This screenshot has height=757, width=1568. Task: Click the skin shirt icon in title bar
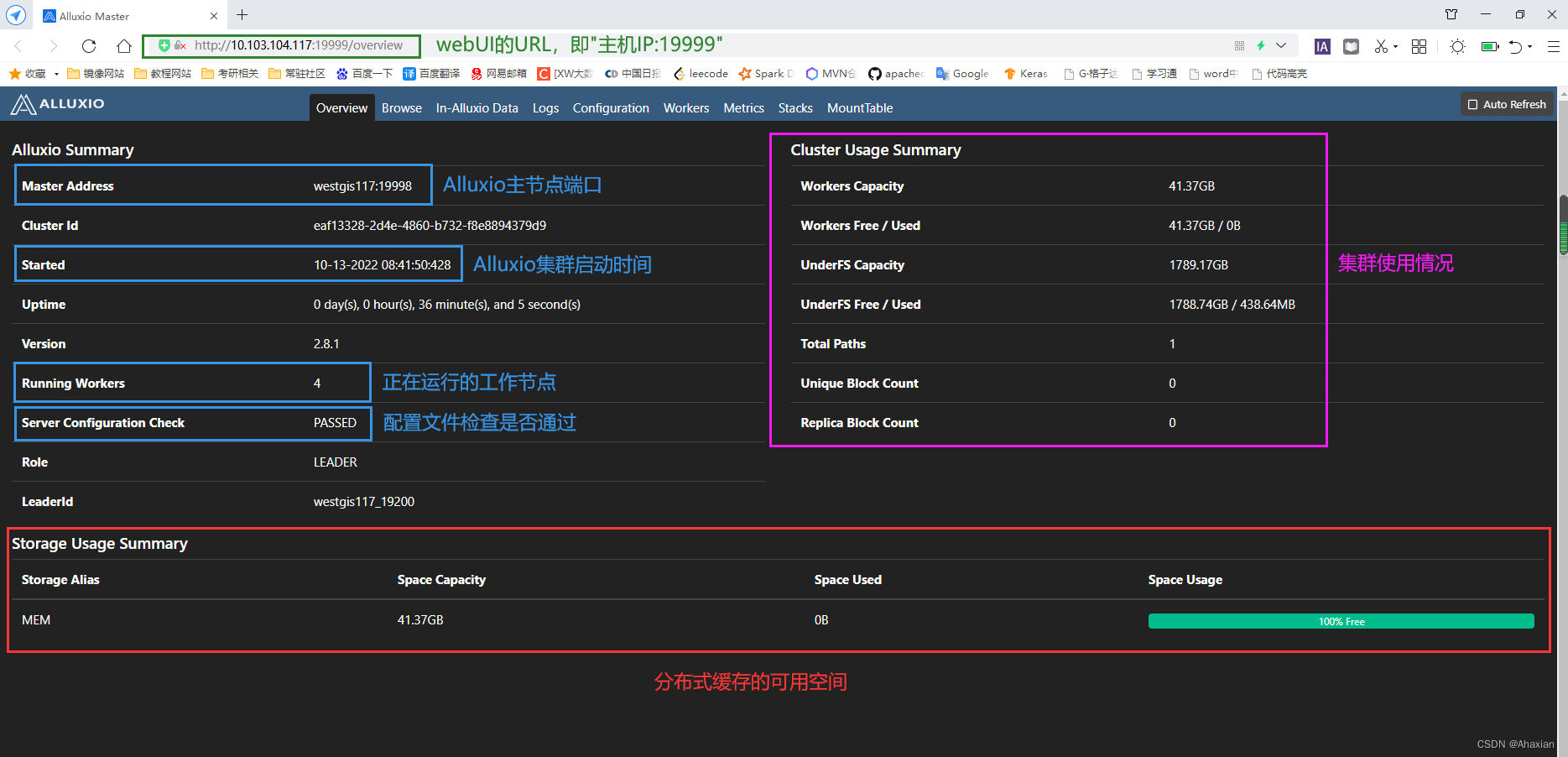pos(1451,14)
